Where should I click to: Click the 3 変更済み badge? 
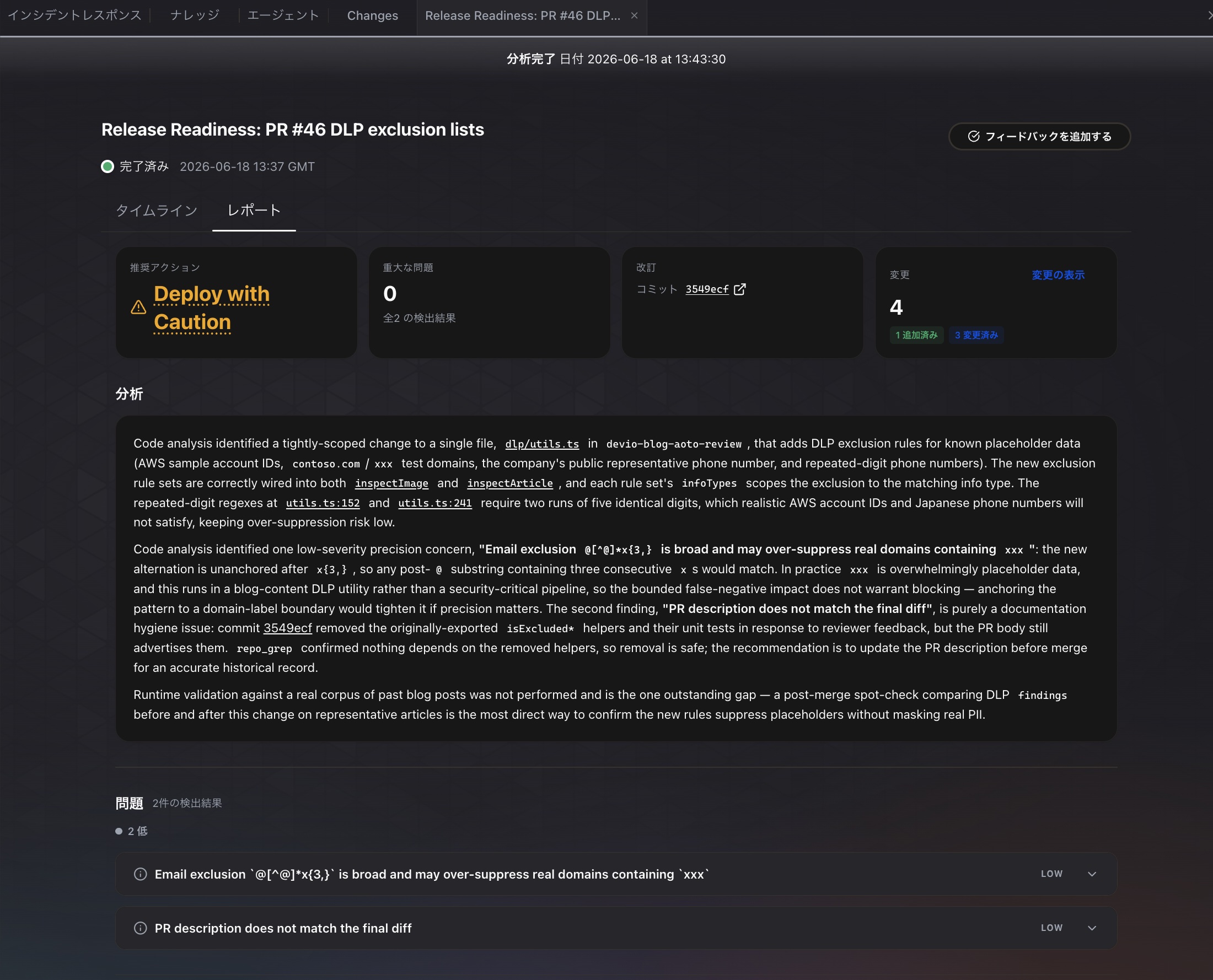pos(976,335)
